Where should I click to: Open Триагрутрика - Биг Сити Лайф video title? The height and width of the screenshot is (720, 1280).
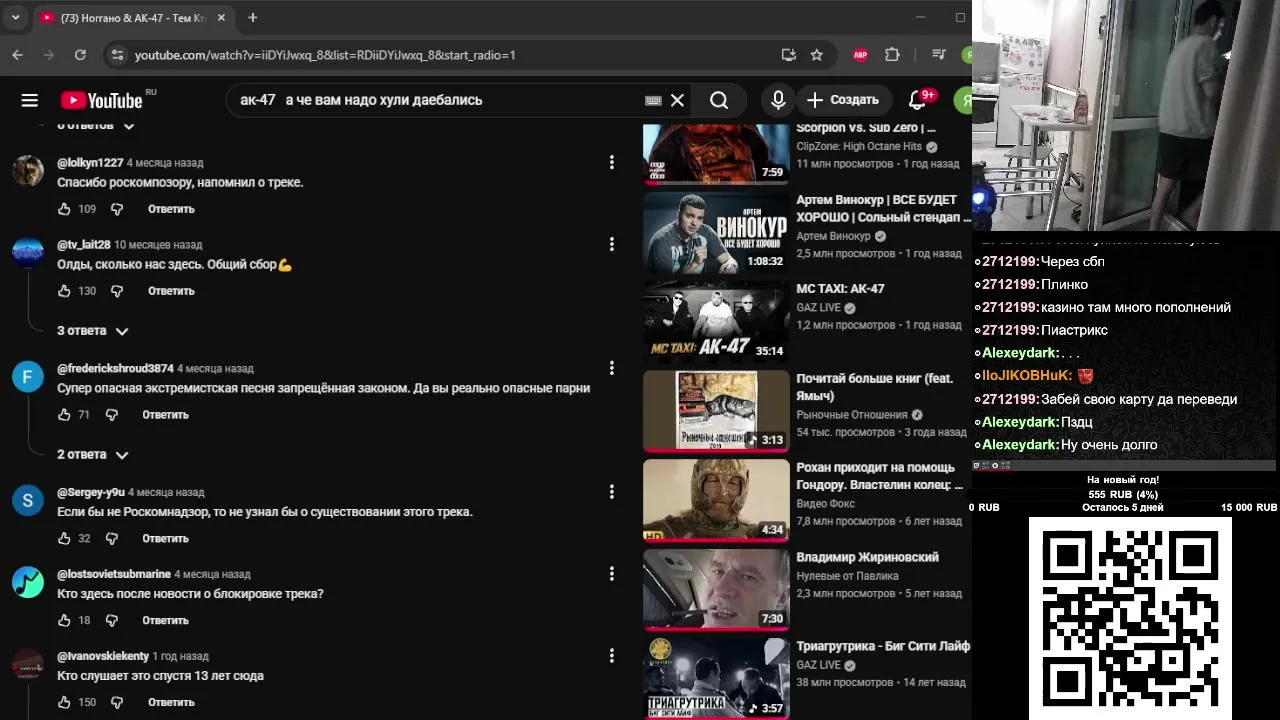point(883,646)
